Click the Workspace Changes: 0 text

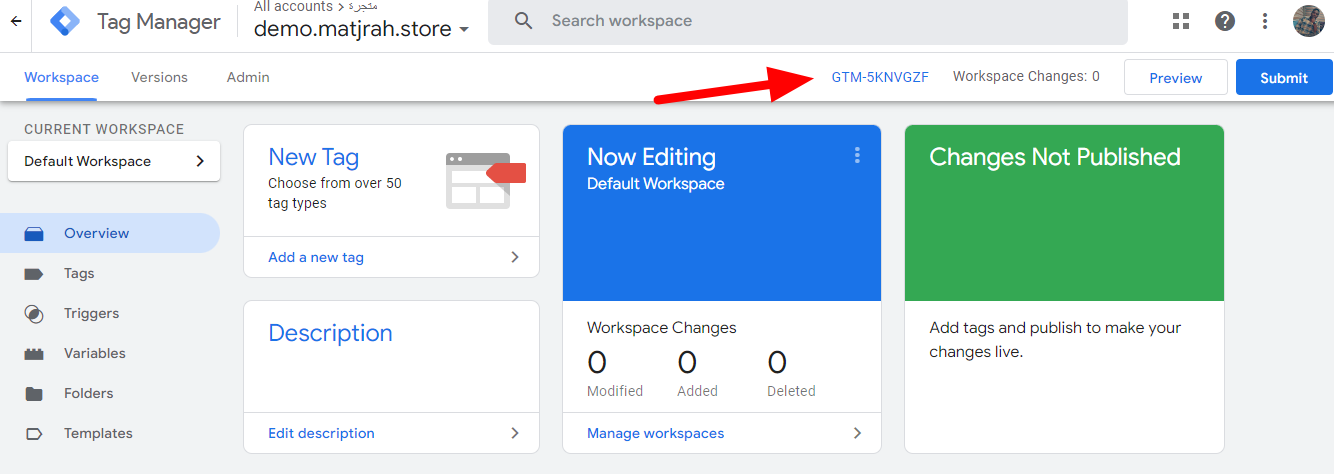(x=1026, y=76)
